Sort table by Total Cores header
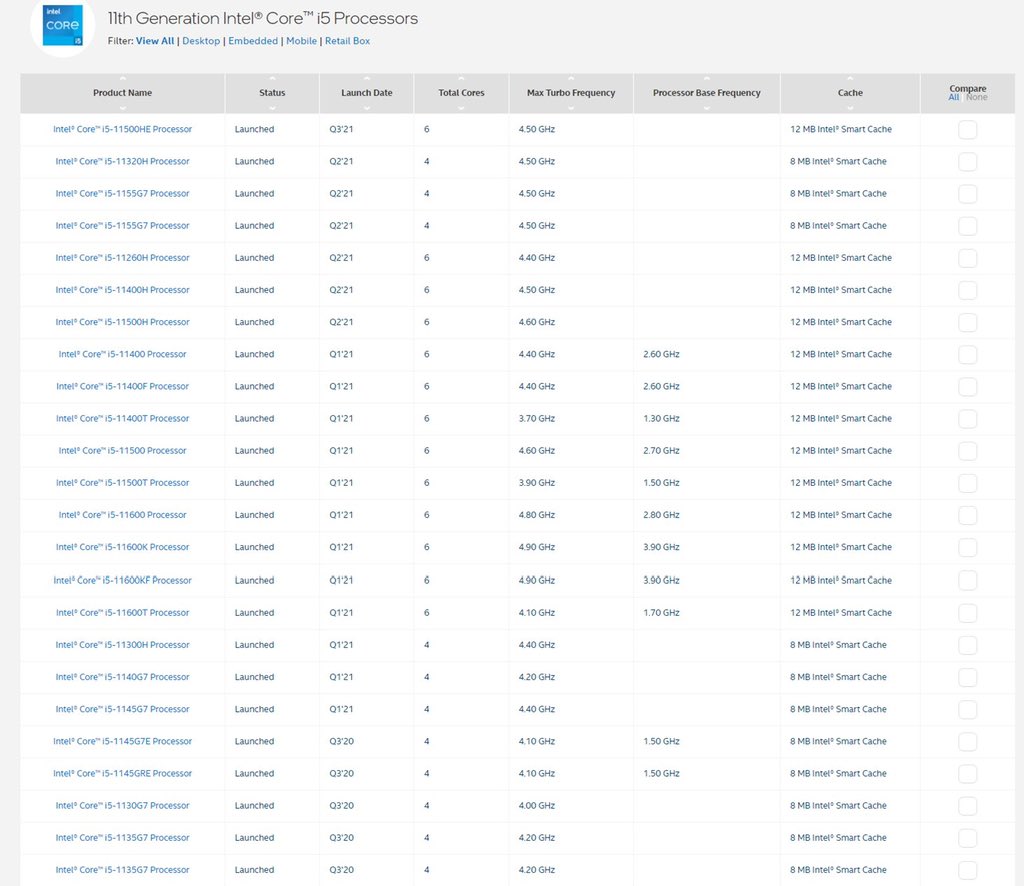This screenshot has height=886, width=1024. (x=461, y=93)
